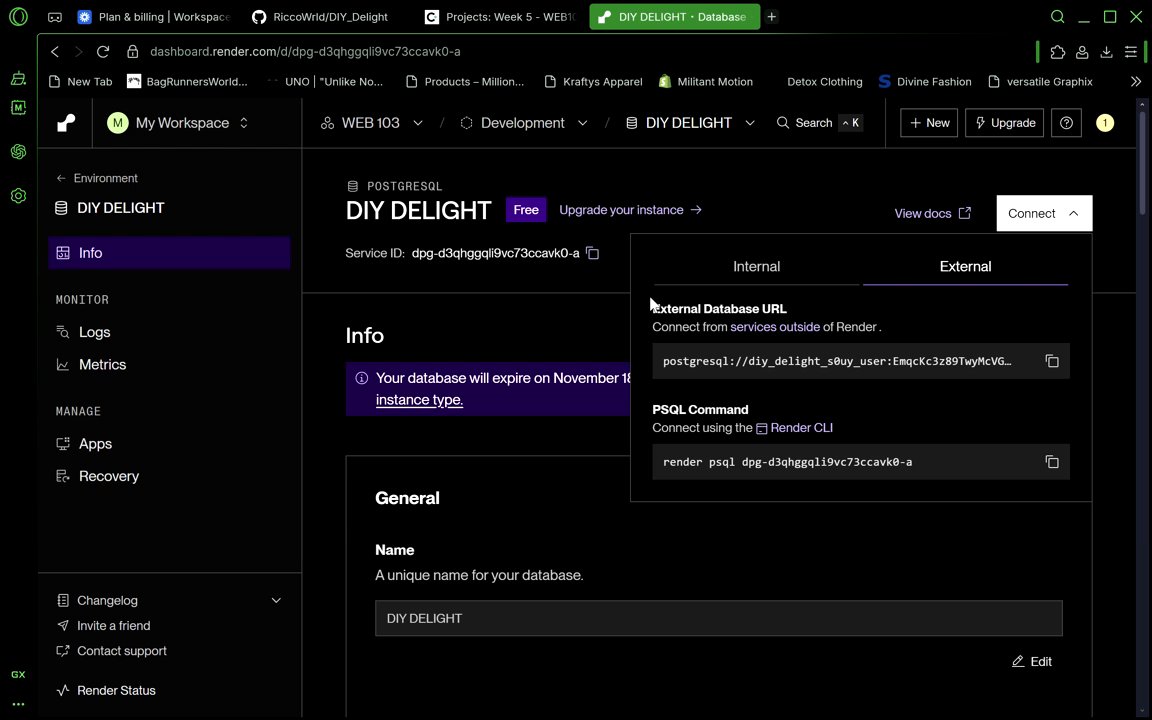Viewport: 1152px width, 720px height.
Task: Open the services outside link
Action: click(775, 327)
